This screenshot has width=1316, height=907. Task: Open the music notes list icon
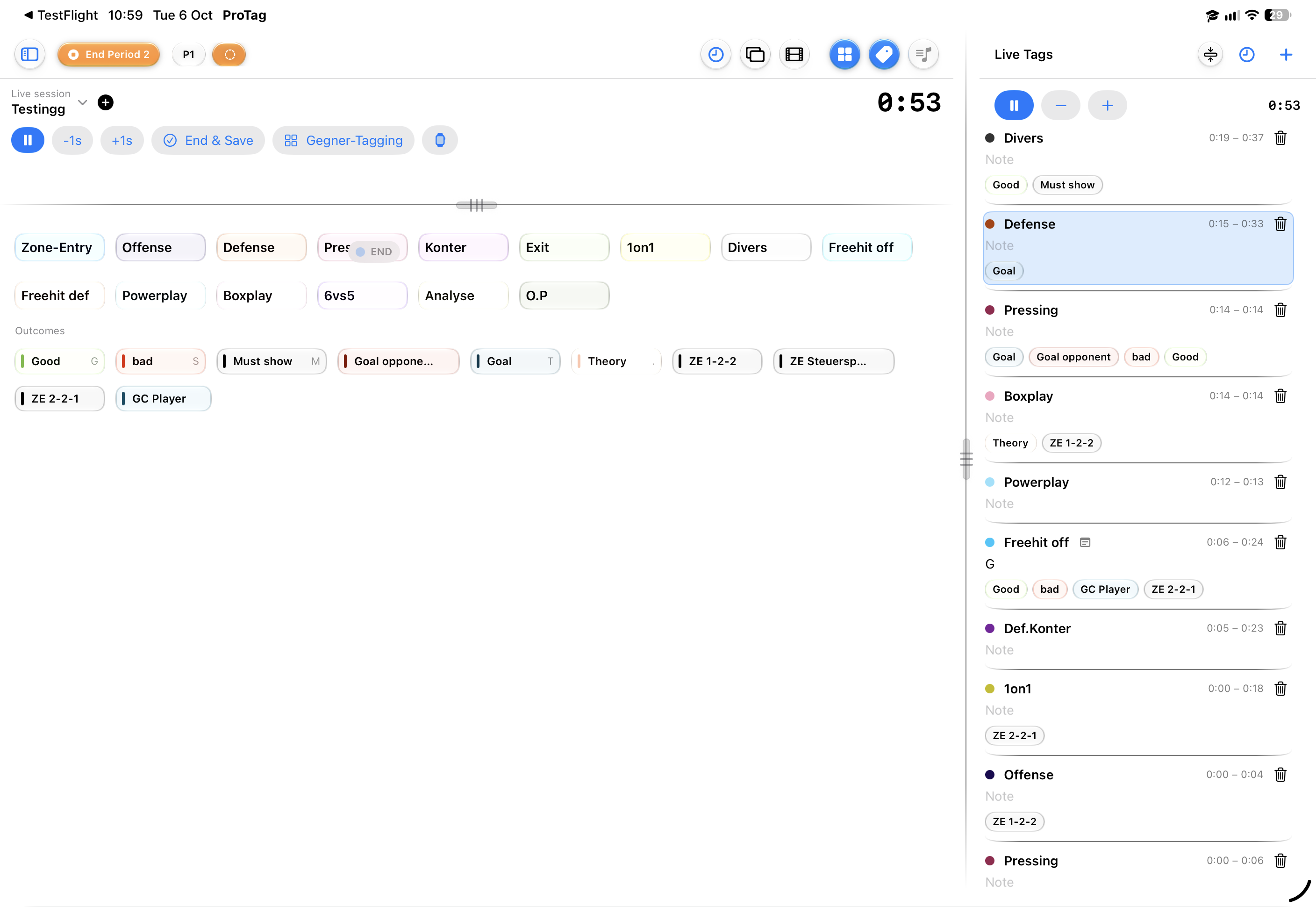pos(923,55)
